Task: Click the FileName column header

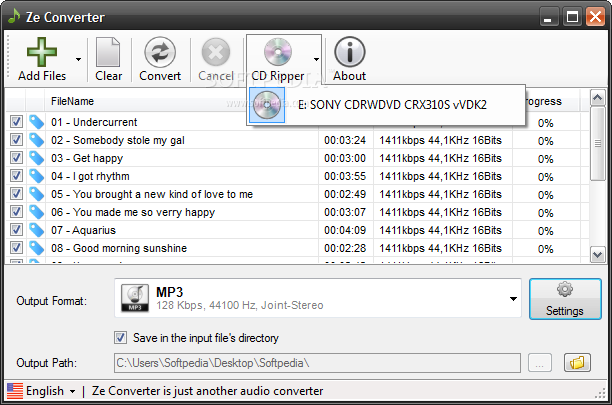Action: click(73, 101)
